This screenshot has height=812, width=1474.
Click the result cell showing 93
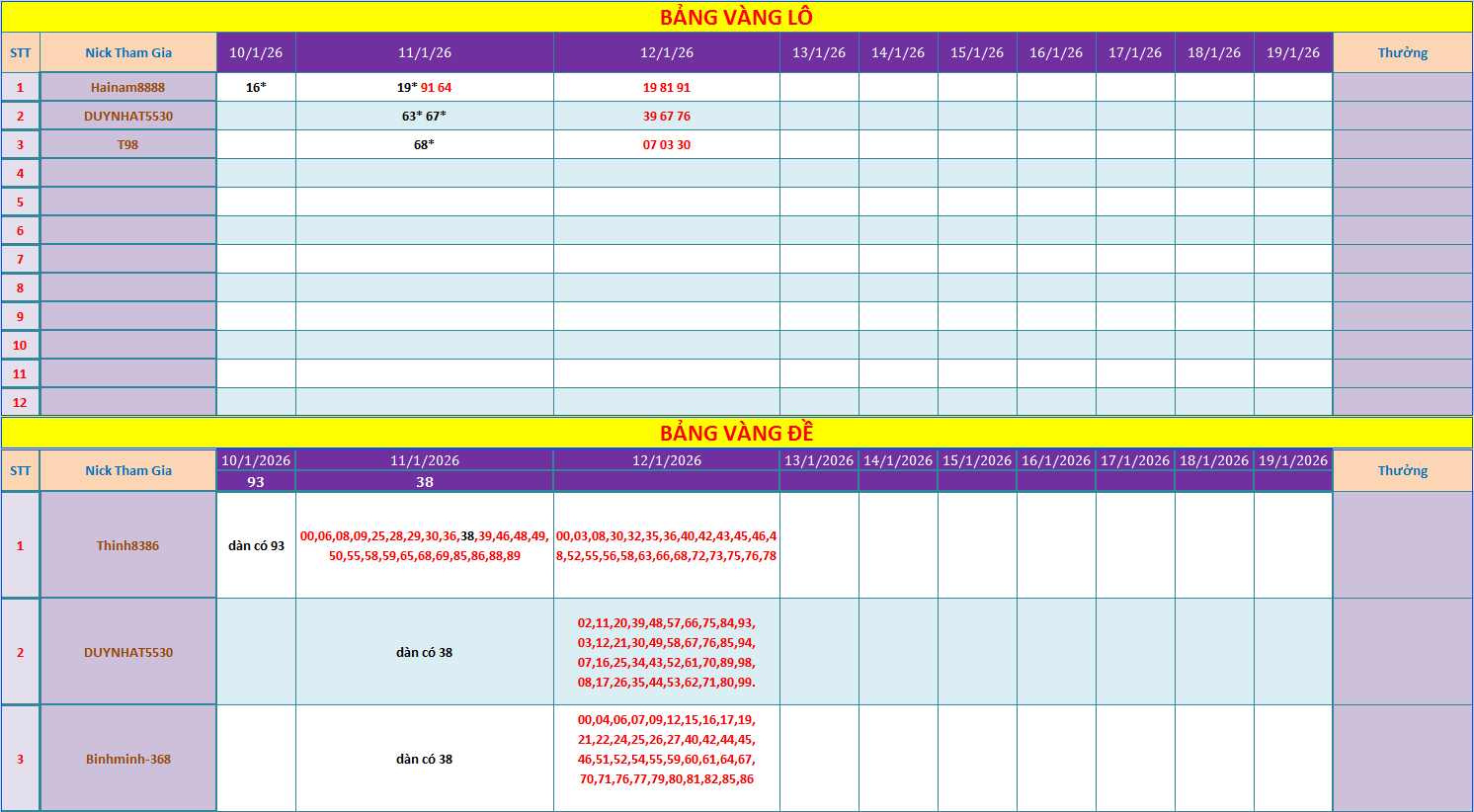coord(256,482)
